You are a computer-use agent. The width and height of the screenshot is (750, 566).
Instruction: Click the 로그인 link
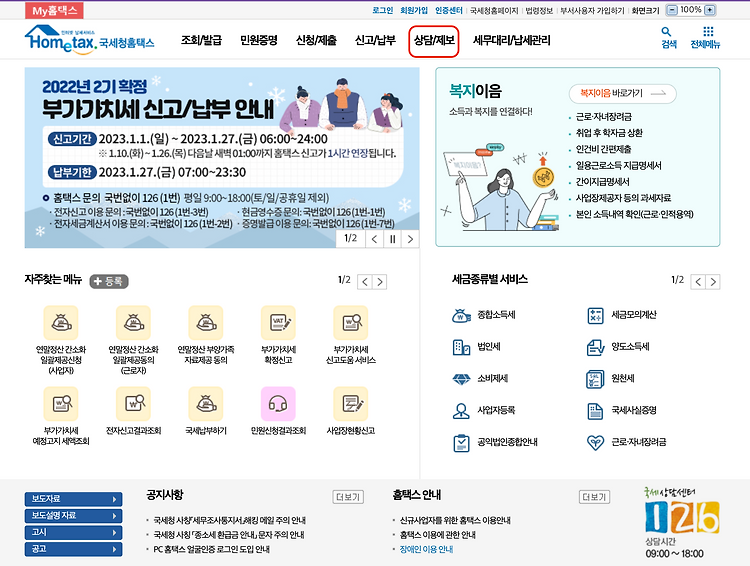pyautogui.click(x=383, y=10)
